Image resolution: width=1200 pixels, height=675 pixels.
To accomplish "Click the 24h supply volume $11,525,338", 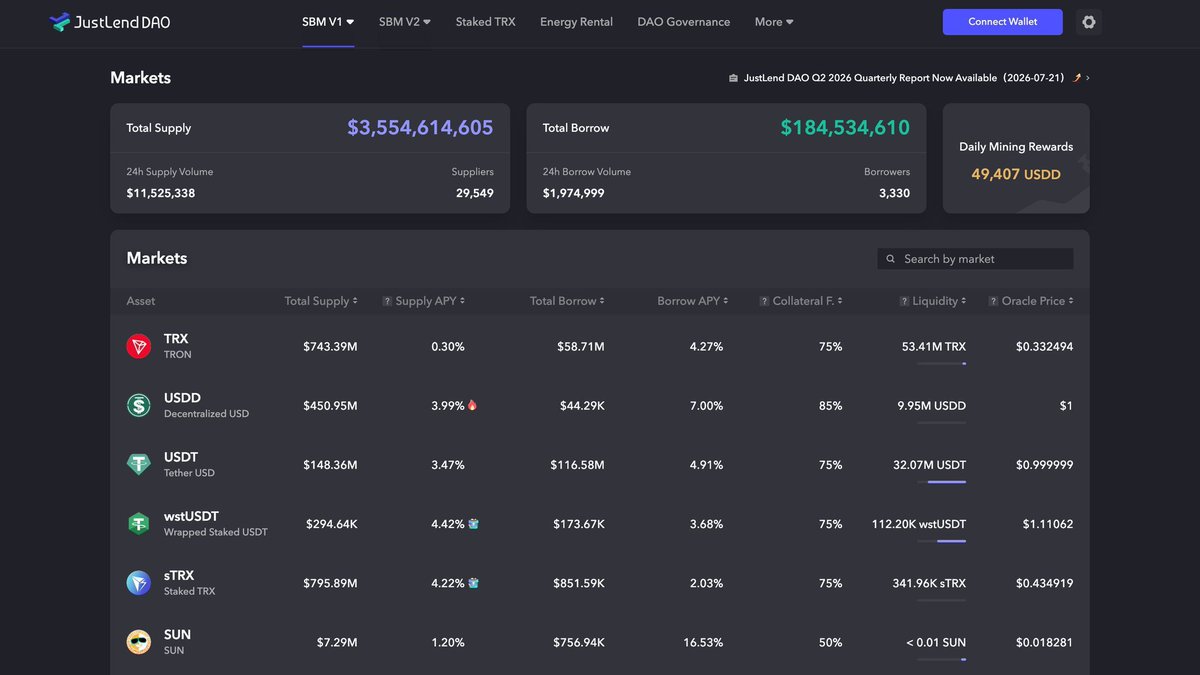I will click(161, 193).
